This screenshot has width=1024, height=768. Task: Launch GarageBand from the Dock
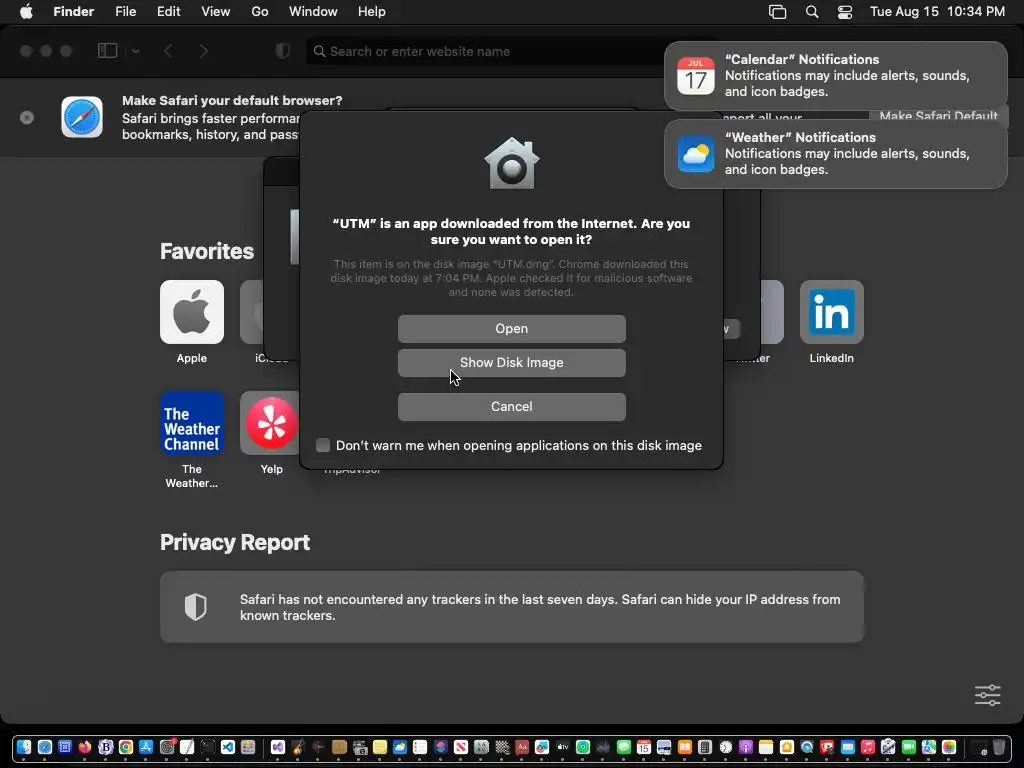[298, 747]
